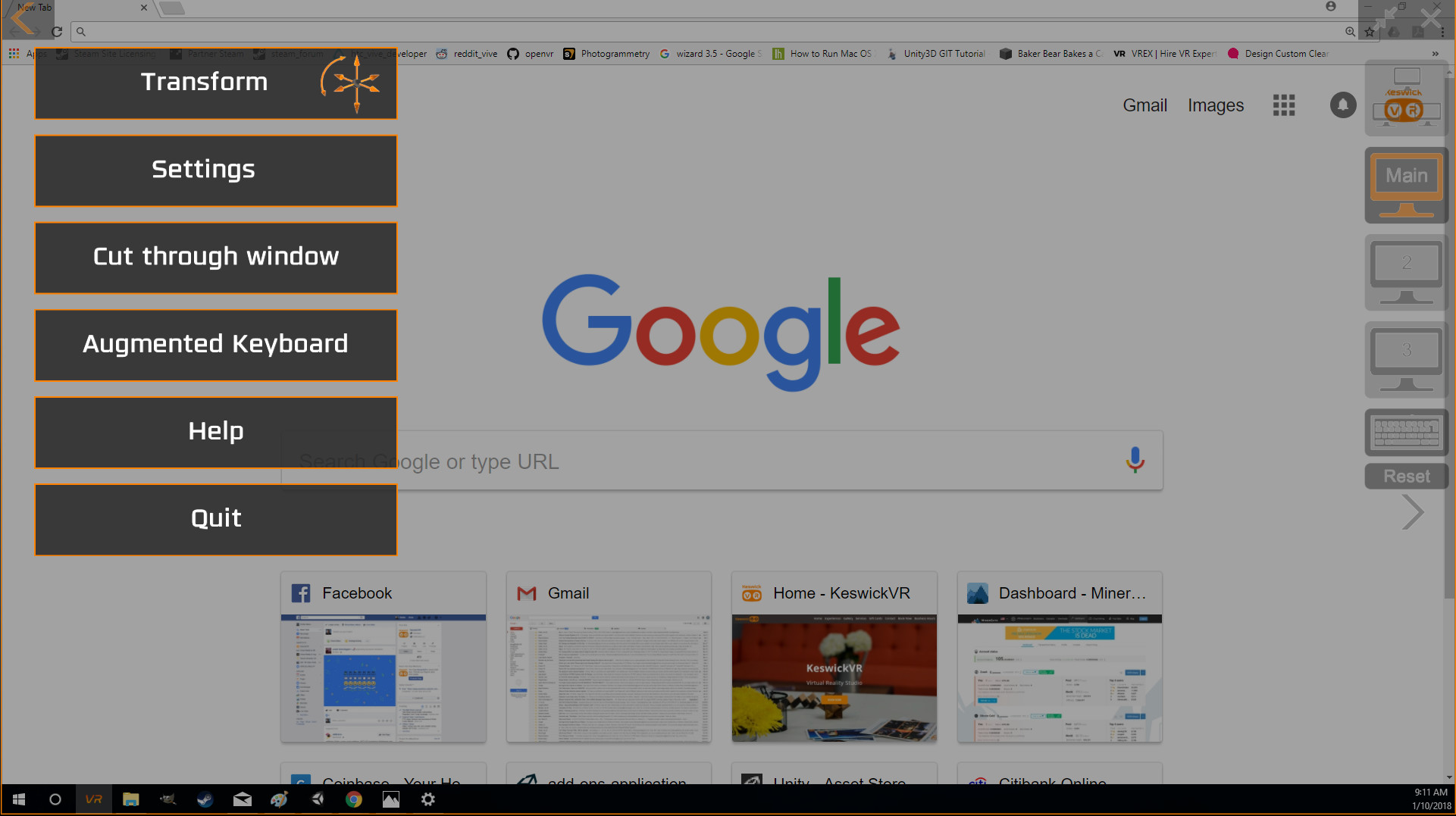
Task: Click the Main monitor icon in the sidebar
Action: point(1406,184)
